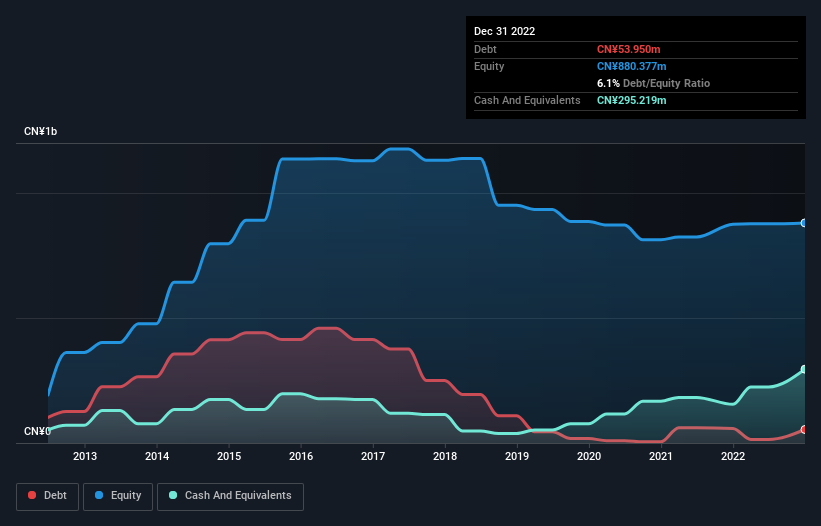Click the 2016 x-axis label

click(301, 456)
